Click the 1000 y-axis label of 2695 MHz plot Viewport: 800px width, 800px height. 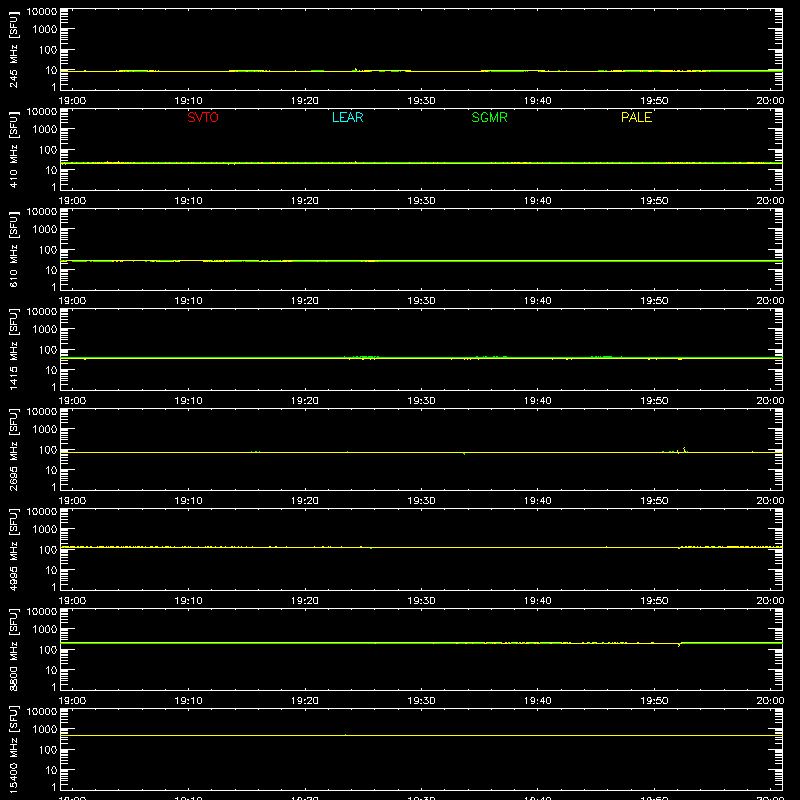pyautogui.click(x=45, y=429)
